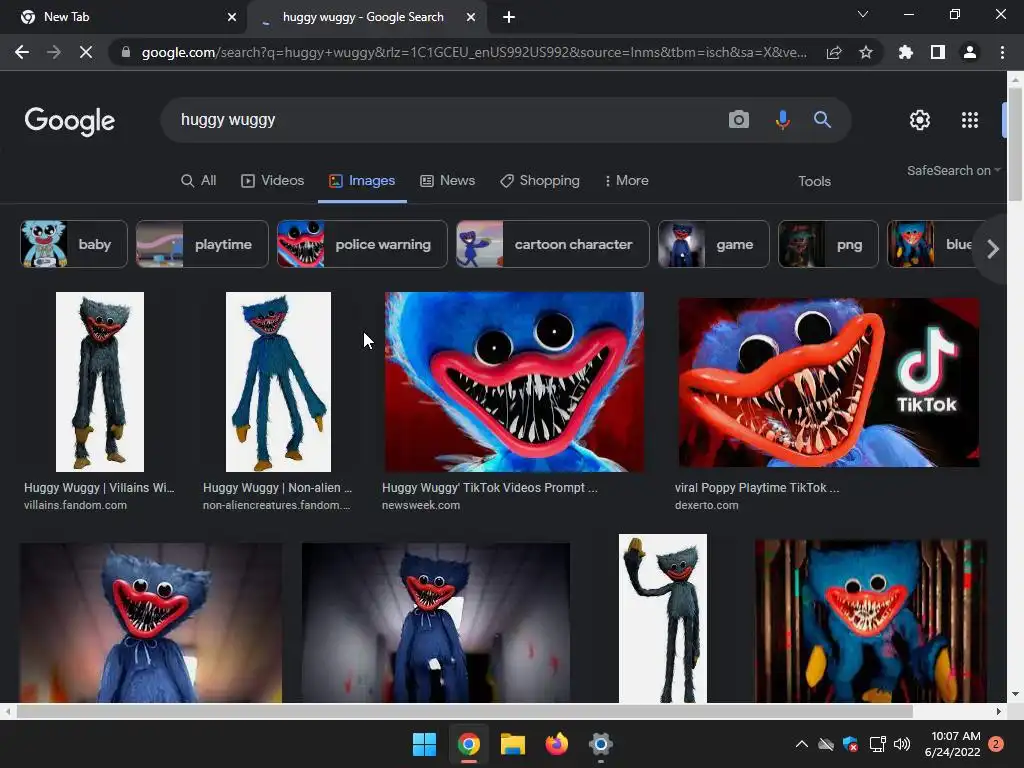This screenshot has height=768, width=1024.
Task: Open the notification count badge
Action: pos(996,744)
